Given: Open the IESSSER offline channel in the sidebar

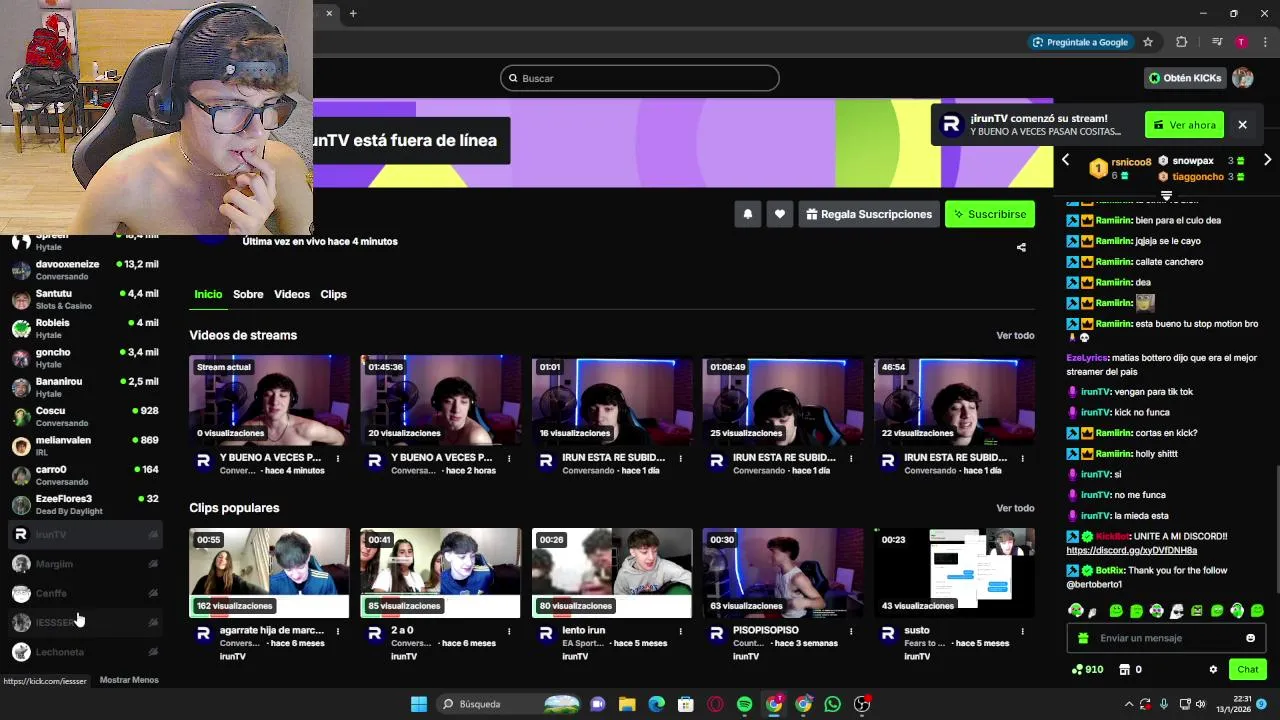Looking at the screenshot, I should click(85, 622).
